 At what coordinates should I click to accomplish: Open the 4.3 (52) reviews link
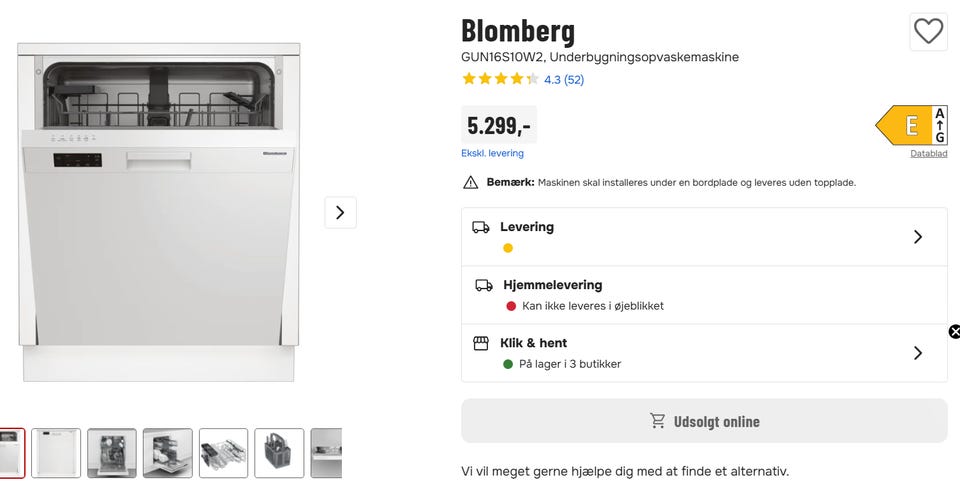tap(564, 80)
